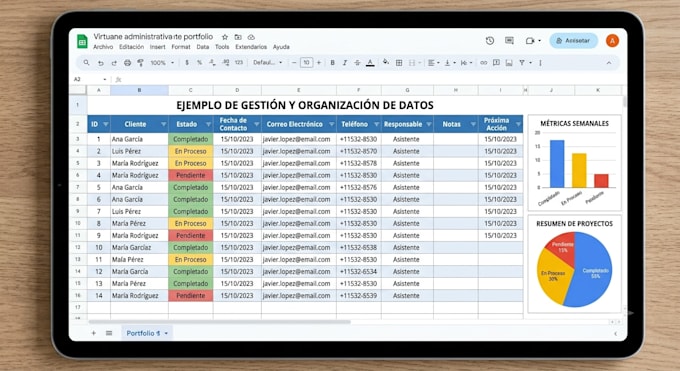Screen dimensions: 680x371
Task: Star the spreadsheet document
Action: (x=225, y=37)
